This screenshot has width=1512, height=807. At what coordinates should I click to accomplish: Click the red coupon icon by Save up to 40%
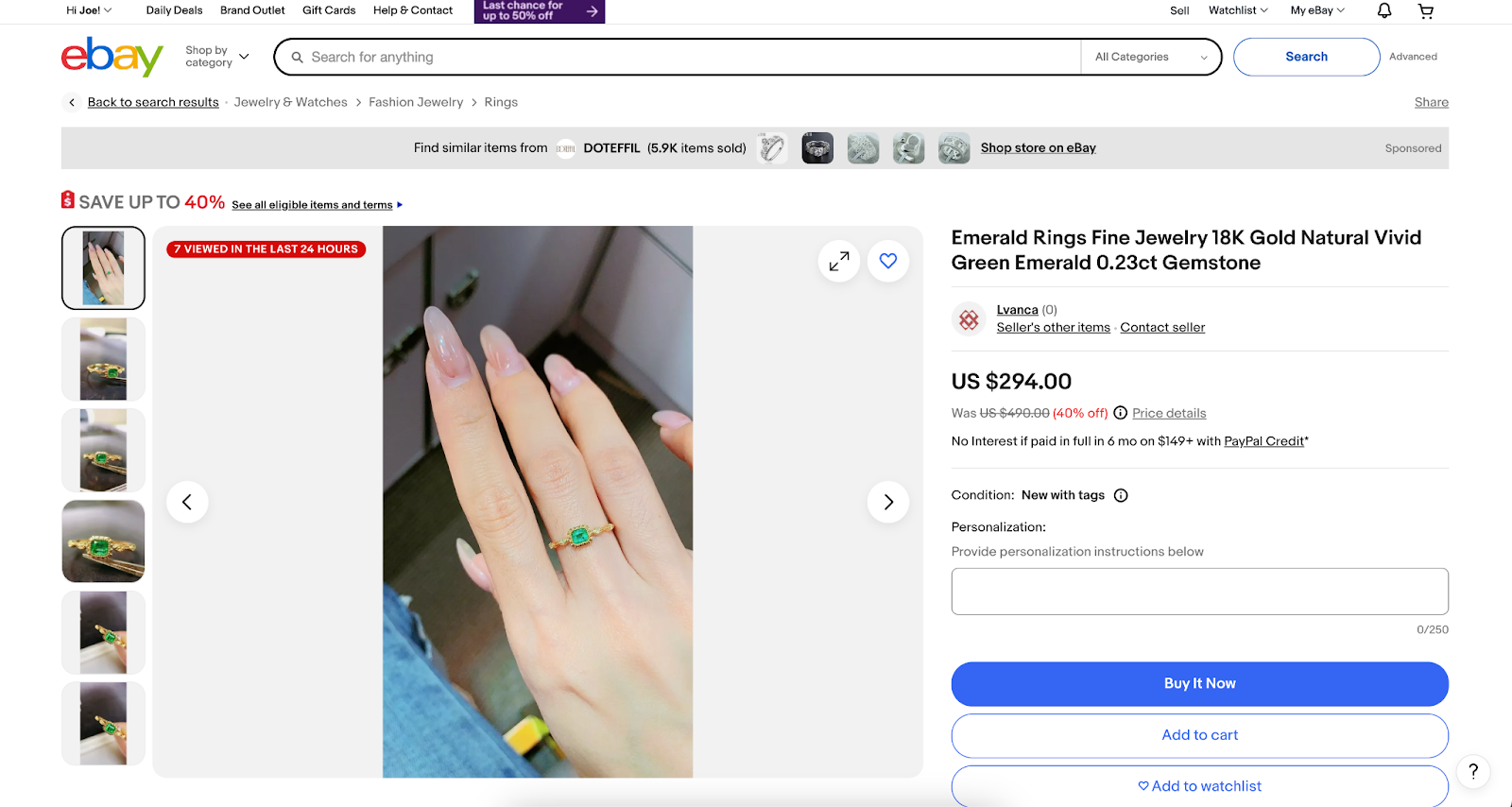tap(68, 199)
